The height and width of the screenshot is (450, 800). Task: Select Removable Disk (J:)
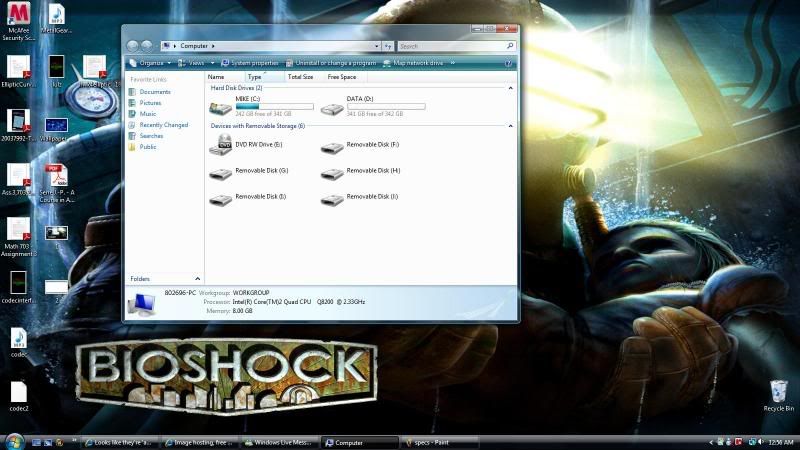click(360, 199)
